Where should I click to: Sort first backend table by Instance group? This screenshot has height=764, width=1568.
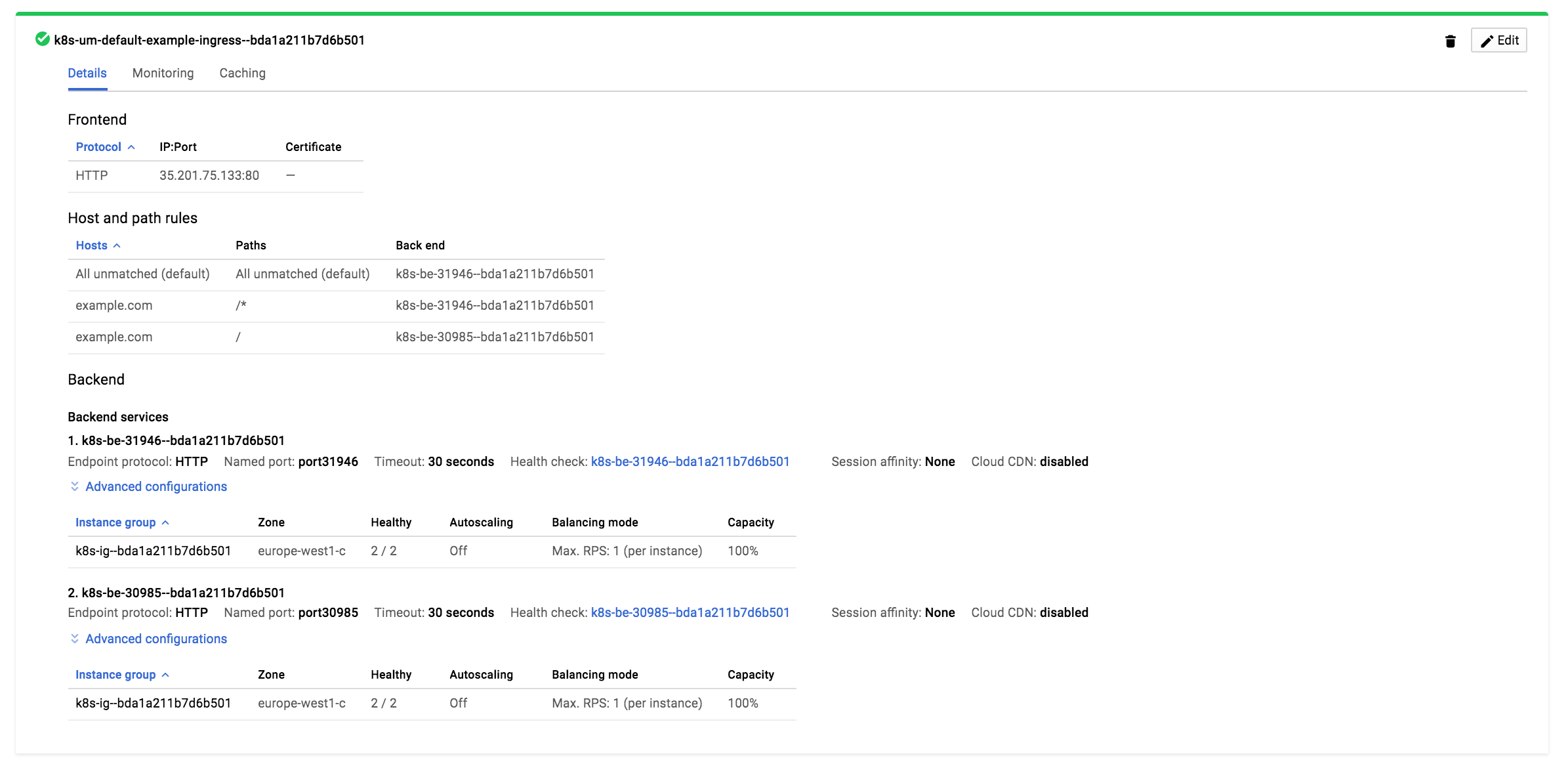pos(115,522)
